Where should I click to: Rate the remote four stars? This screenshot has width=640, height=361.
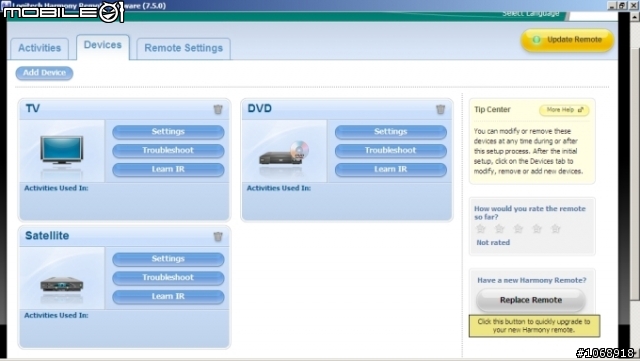537,229
